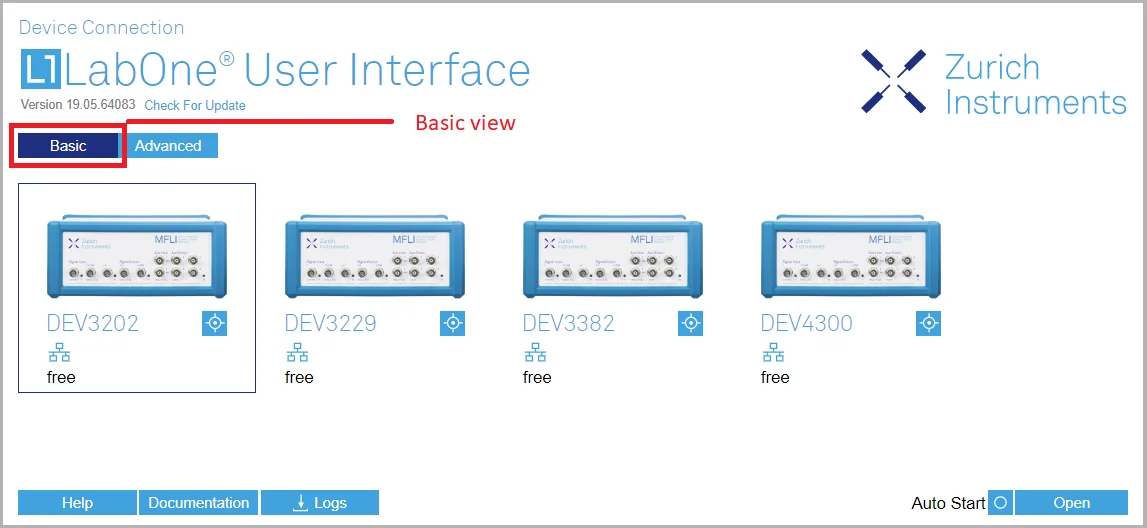1147x528 pixels.
Task: Select the DEV4300 device image
Action: pyautogui.click(x=851, y=256)
